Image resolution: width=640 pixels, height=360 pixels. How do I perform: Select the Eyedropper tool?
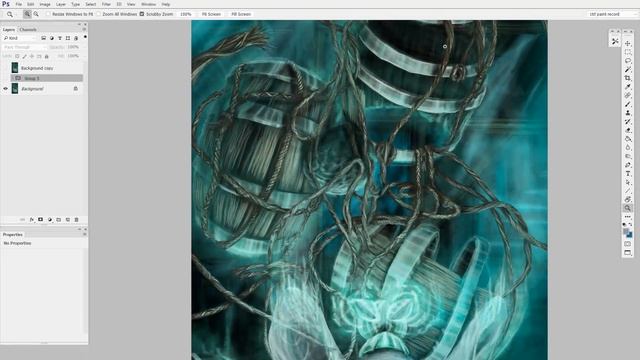627,87
